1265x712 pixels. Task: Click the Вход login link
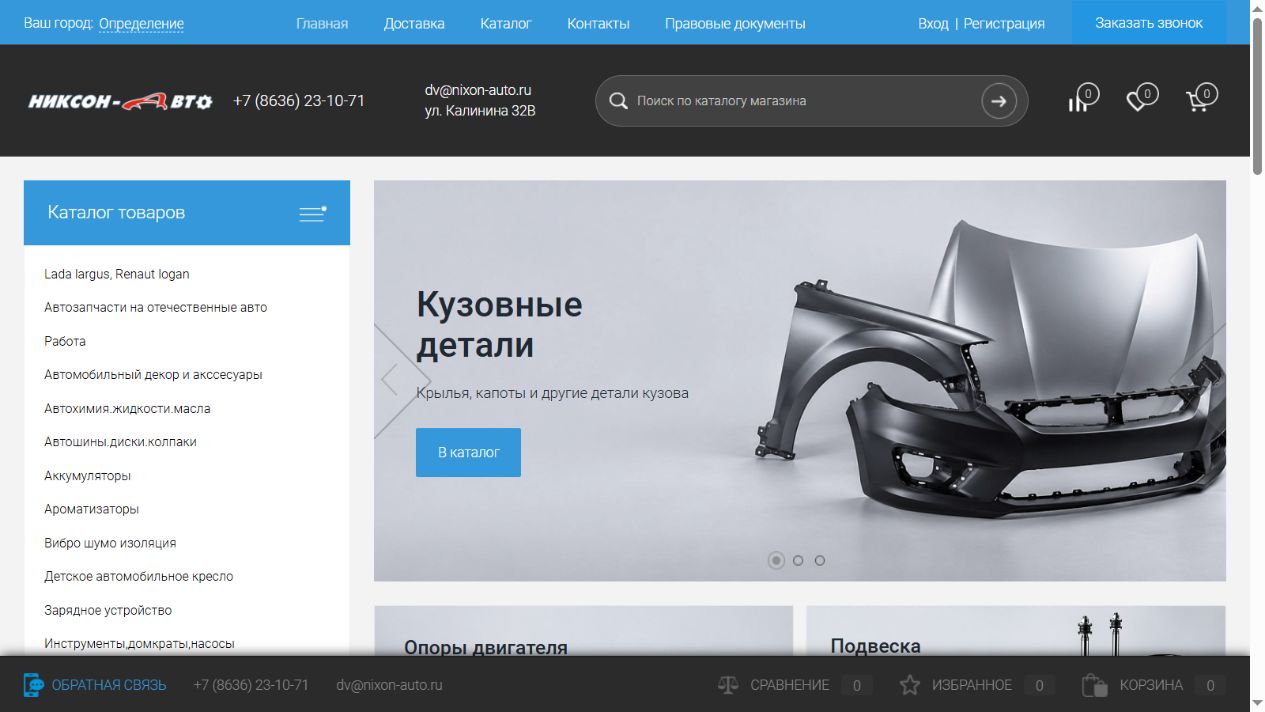coord(933,23)
